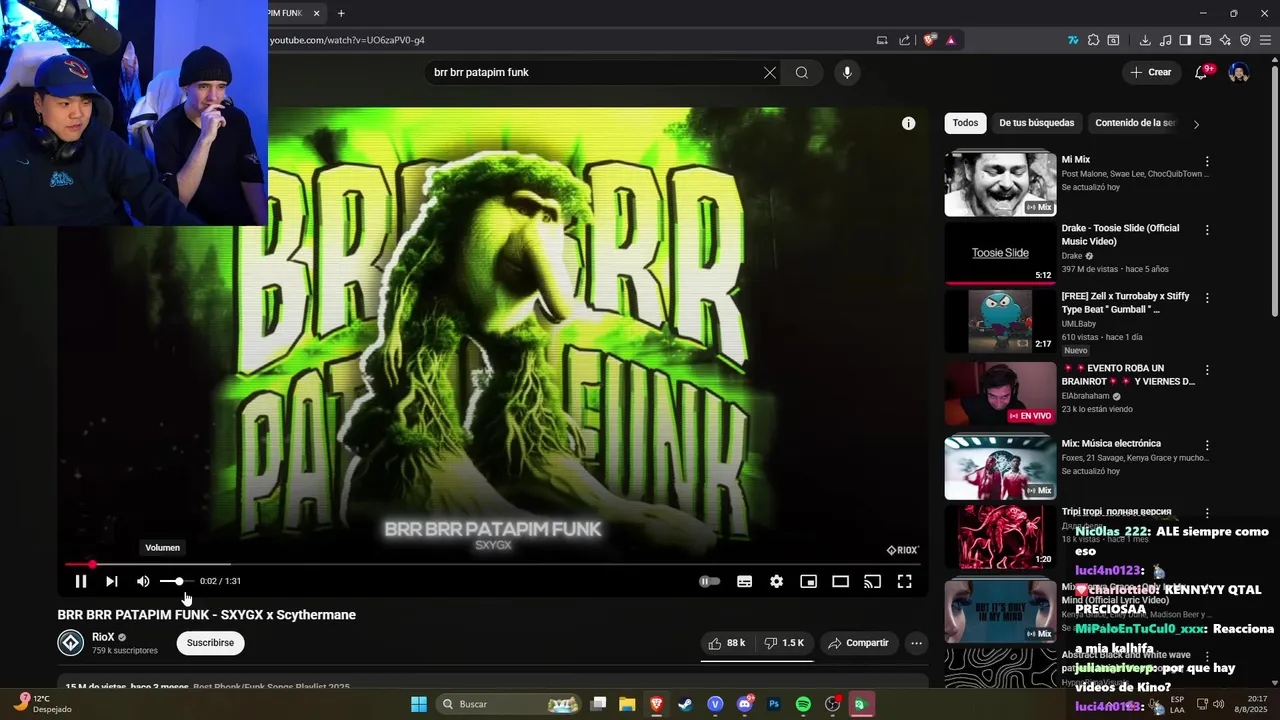Image resolution: width=1280 pixels, height=720 pixels.
Task: Toggle subtitles in the video player
Action: click(x=744, y=581)
